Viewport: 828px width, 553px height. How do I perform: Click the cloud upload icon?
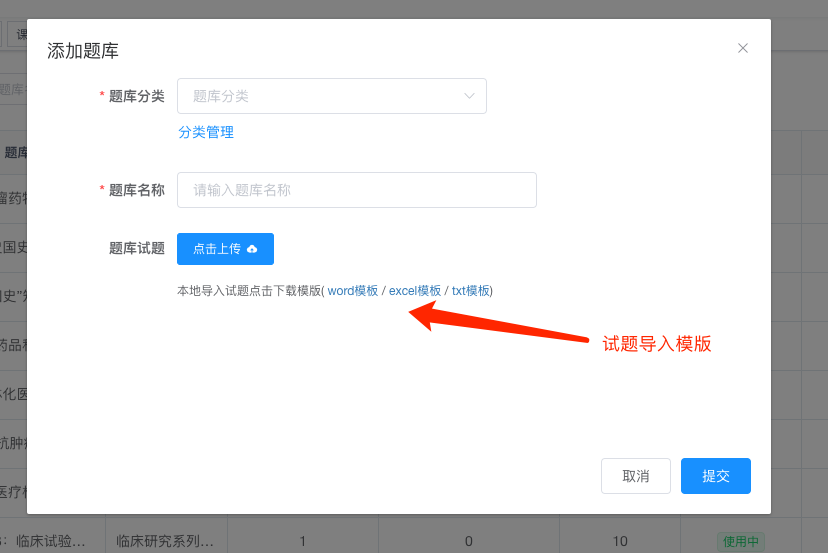tap(252, 249)
